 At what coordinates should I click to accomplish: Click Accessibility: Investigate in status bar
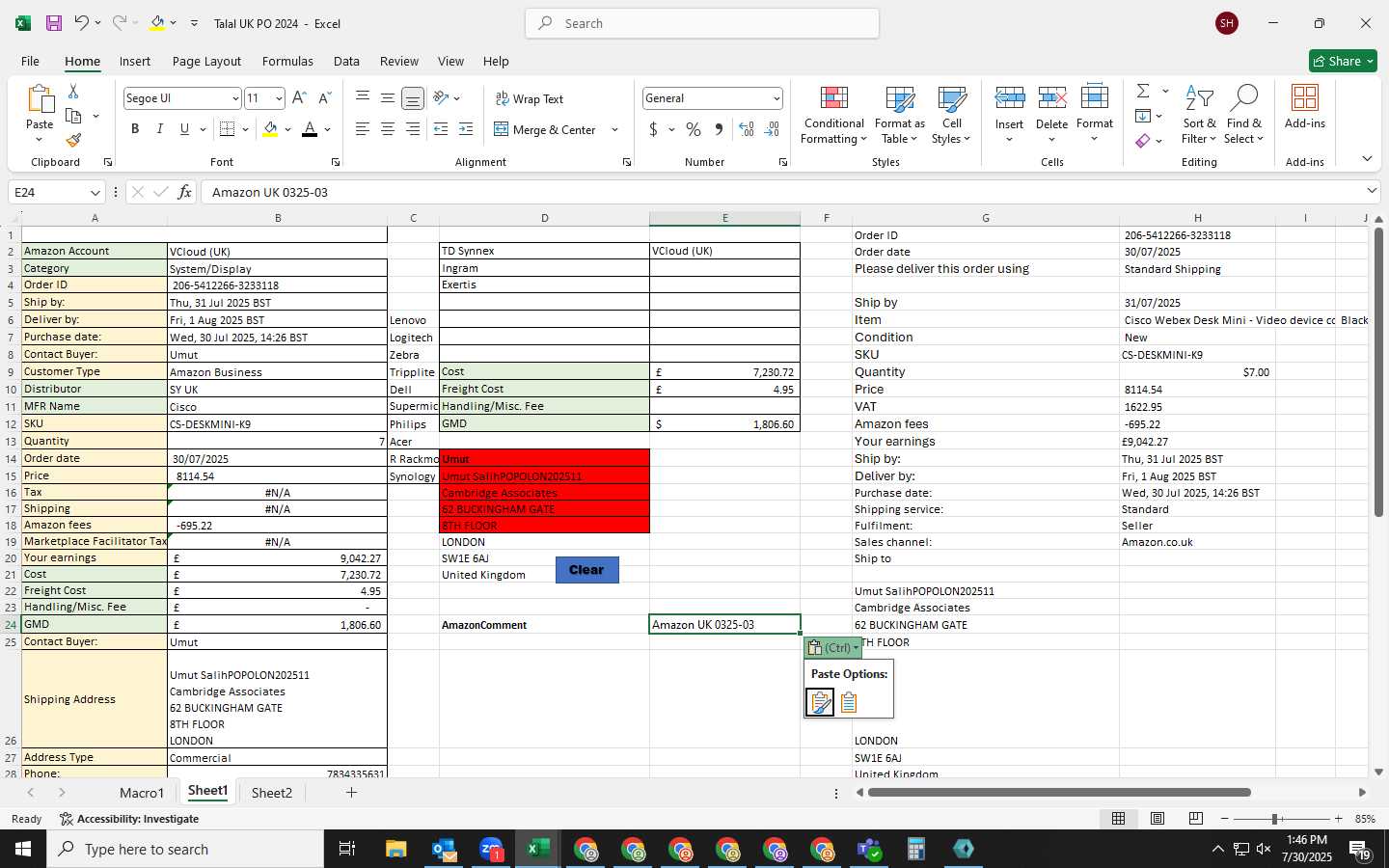[x=129, y=819]
